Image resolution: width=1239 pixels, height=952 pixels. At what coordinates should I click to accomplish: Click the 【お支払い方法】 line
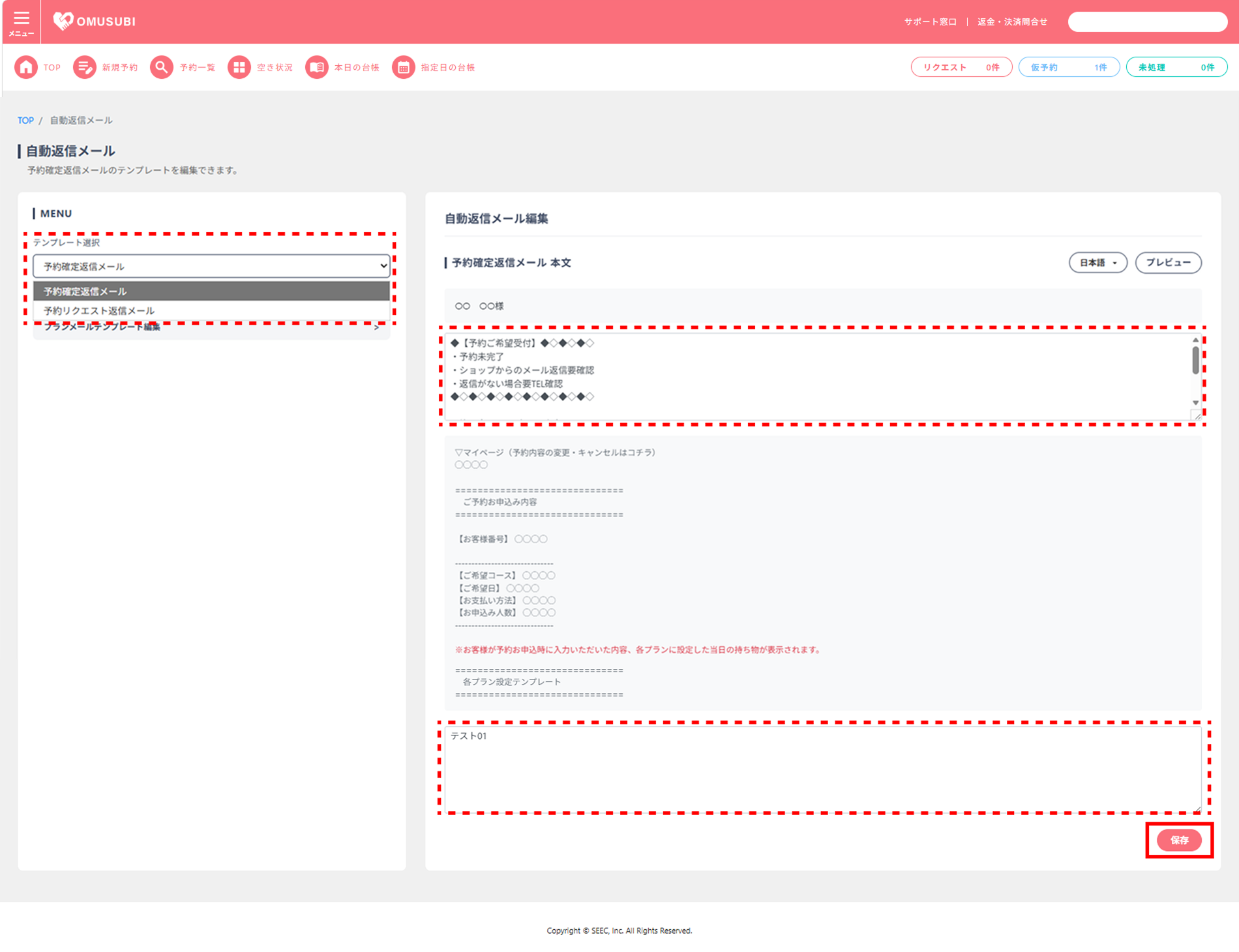click(x=505, y=600)
